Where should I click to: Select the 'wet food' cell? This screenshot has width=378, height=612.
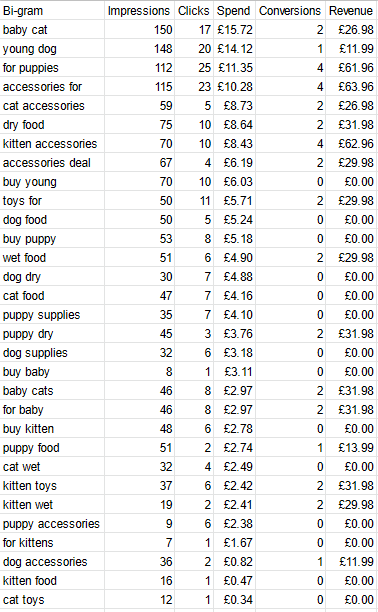(52, 258)
